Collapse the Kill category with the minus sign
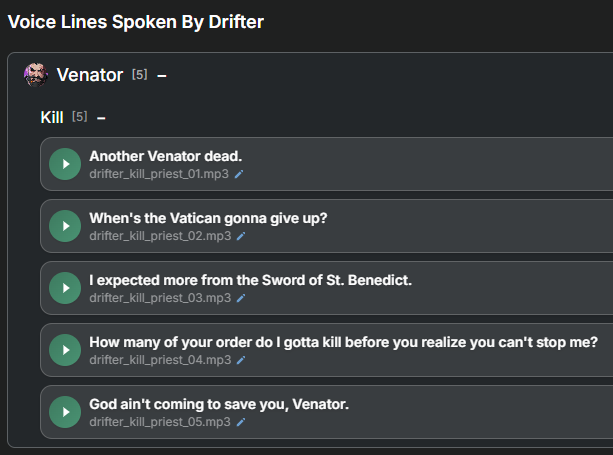 (102, 118)
